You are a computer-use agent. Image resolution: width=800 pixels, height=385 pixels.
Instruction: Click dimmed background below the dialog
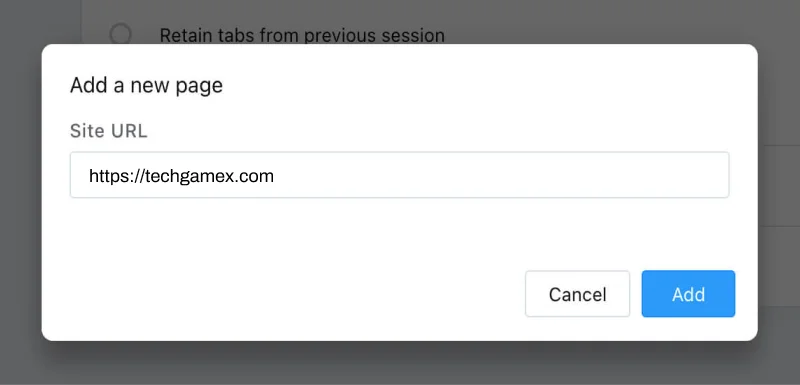tap(400, 365)
